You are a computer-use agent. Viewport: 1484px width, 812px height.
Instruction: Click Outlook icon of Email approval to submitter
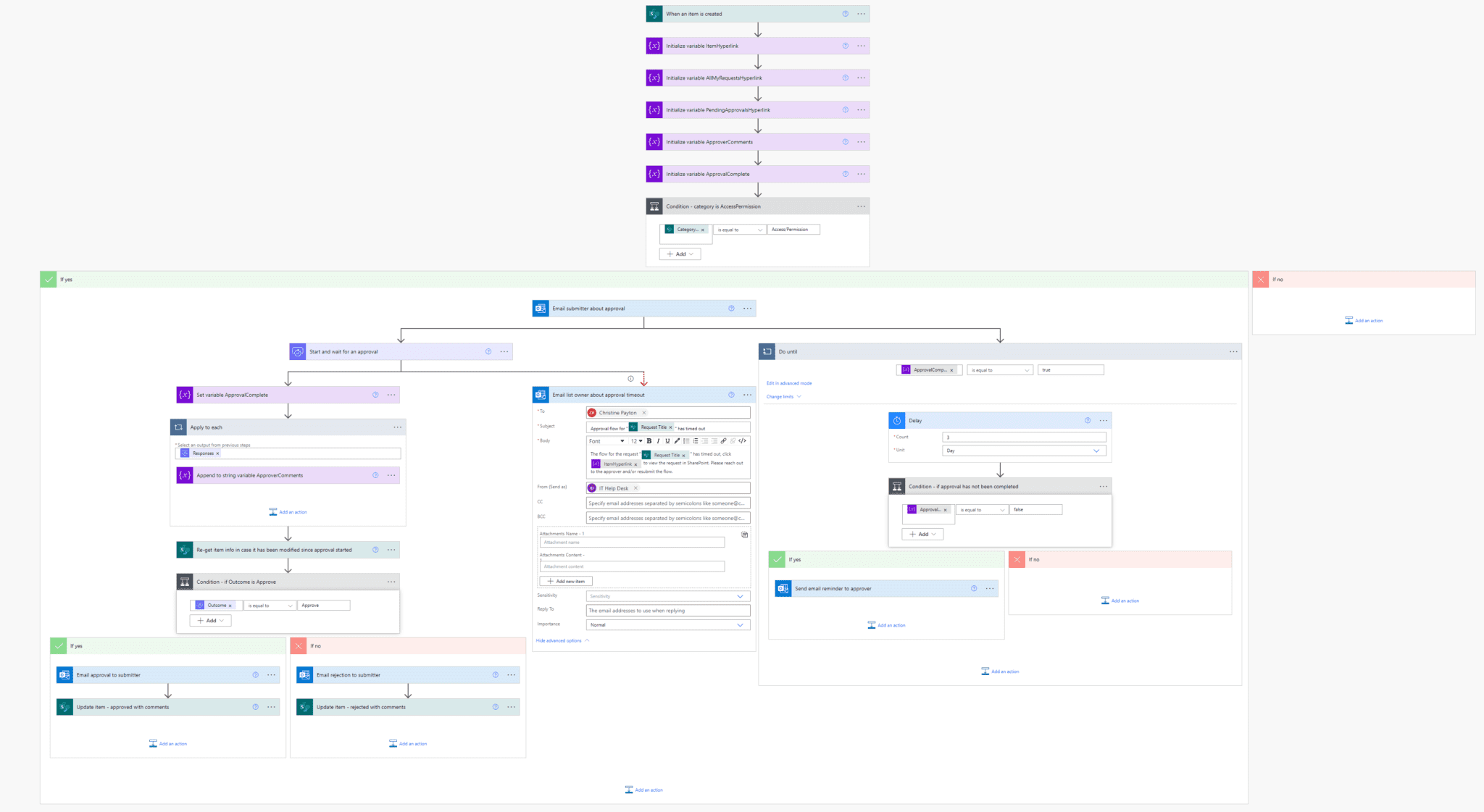point(64,675)
